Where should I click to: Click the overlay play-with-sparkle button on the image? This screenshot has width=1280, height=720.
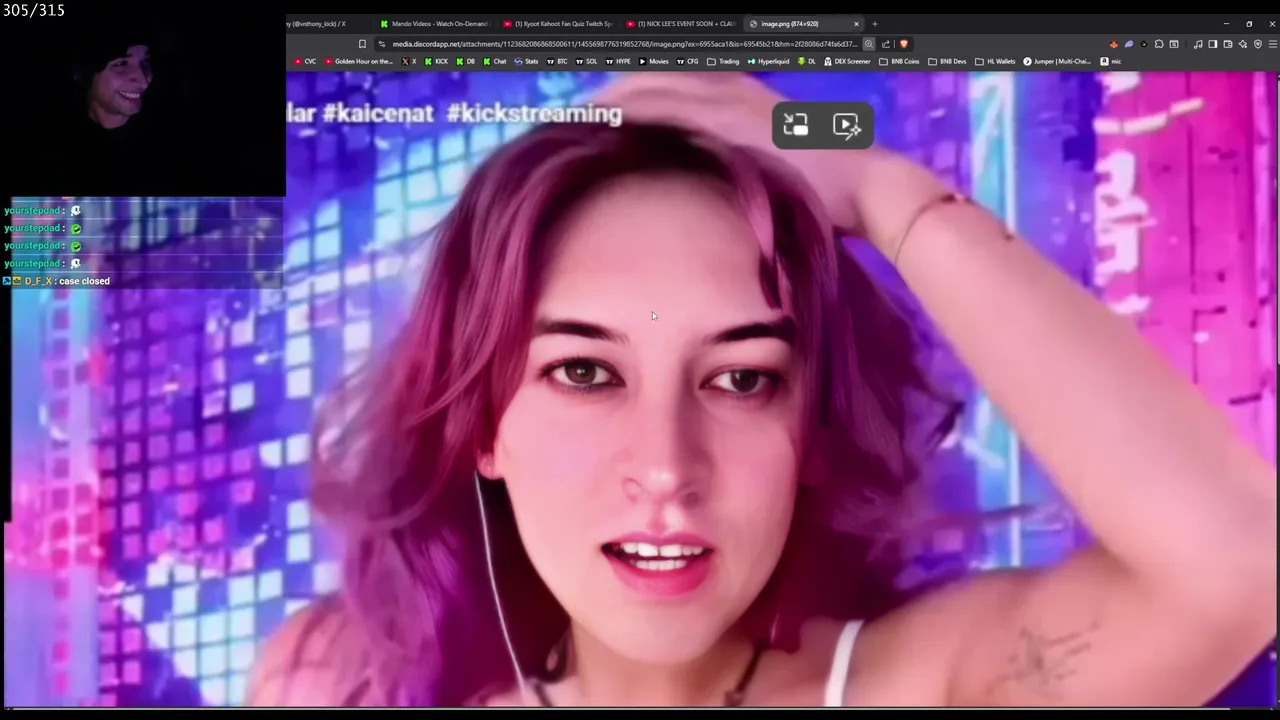[847, 125]
